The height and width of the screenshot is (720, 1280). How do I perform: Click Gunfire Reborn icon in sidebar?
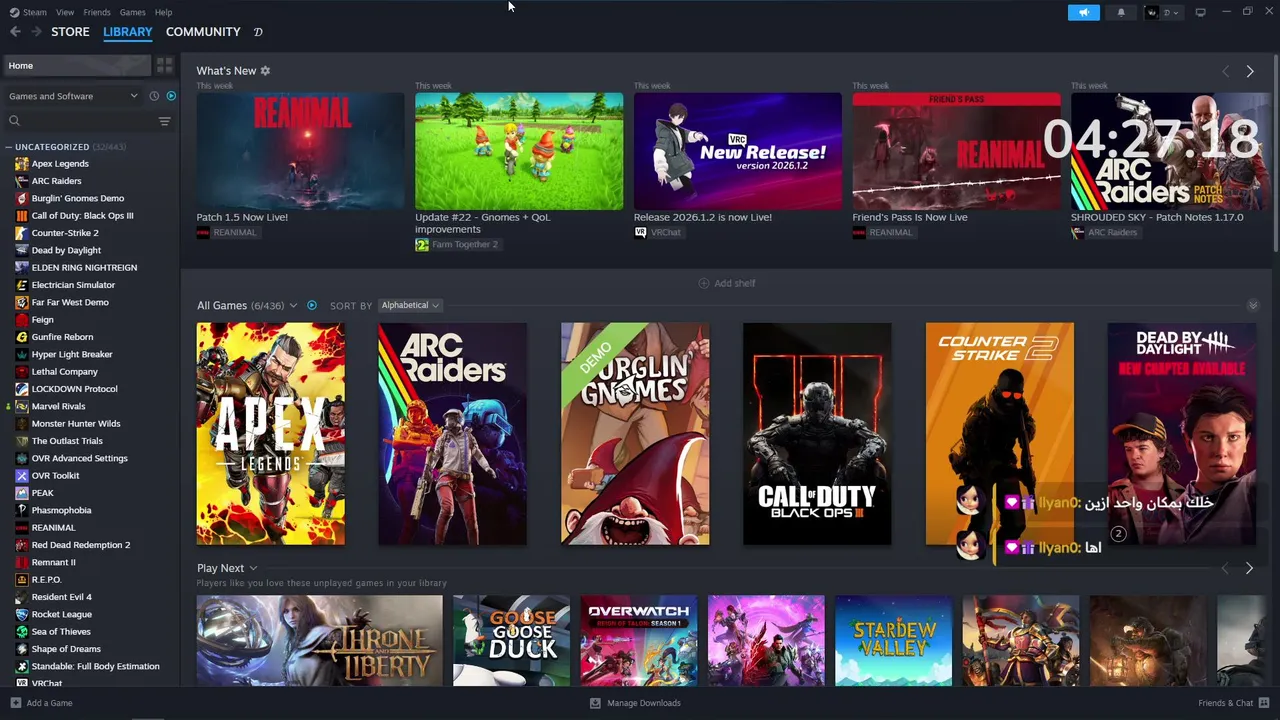click(22, 337)
